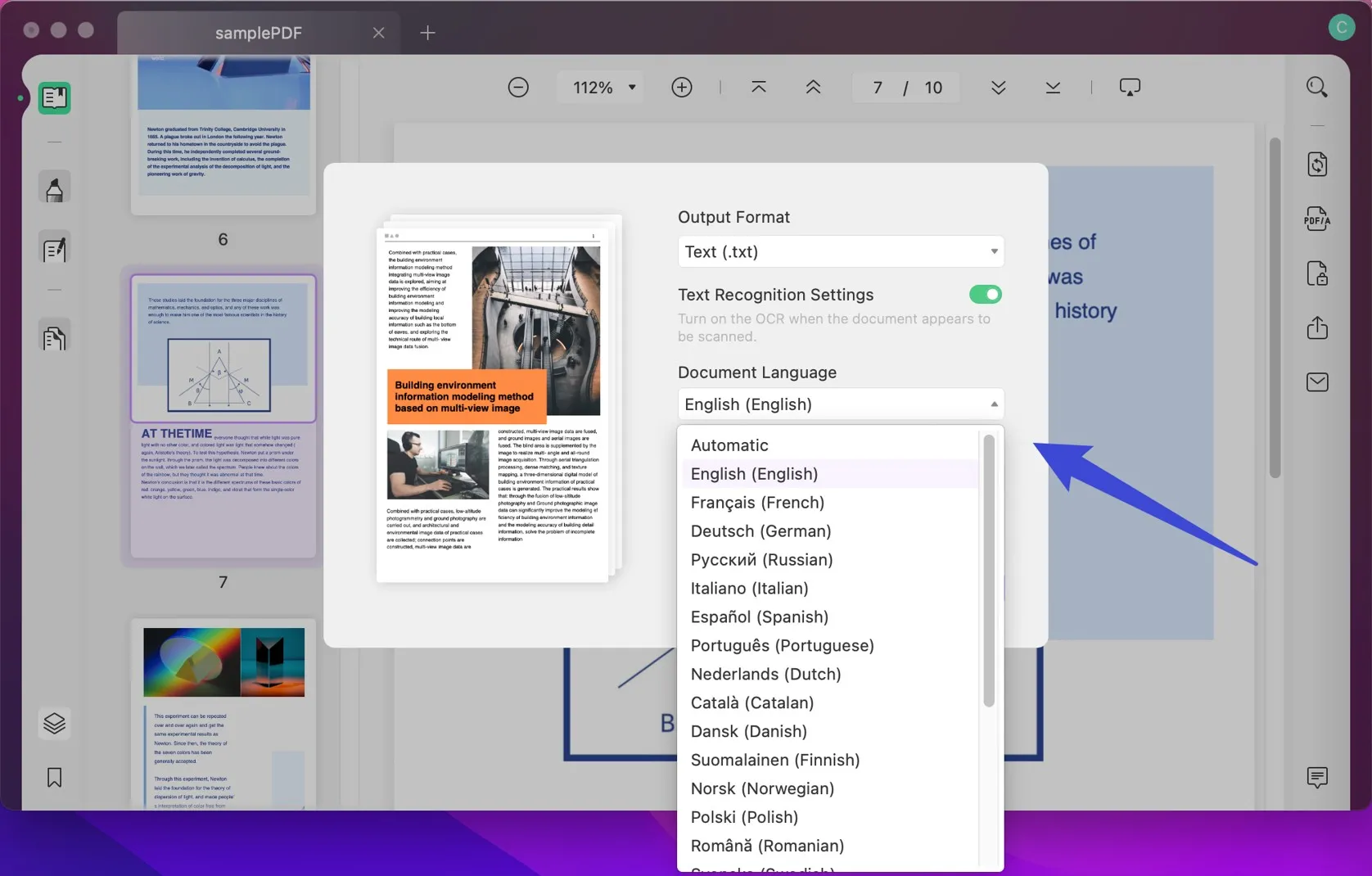The width and height of the screenshot is (1372, 876).
Task: Select Français (French) from the language list
Action: click(757, 503)
